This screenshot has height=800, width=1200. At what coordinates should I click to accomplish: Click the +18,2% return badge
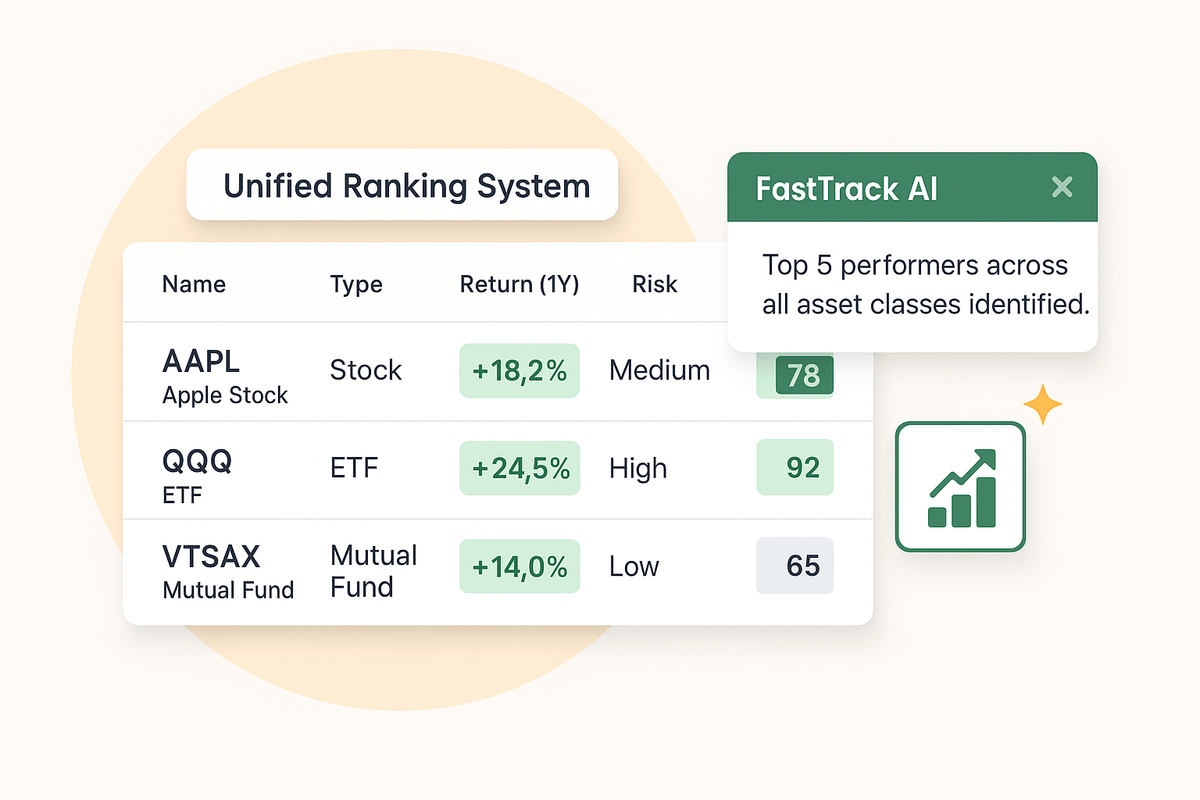[519, 371]
